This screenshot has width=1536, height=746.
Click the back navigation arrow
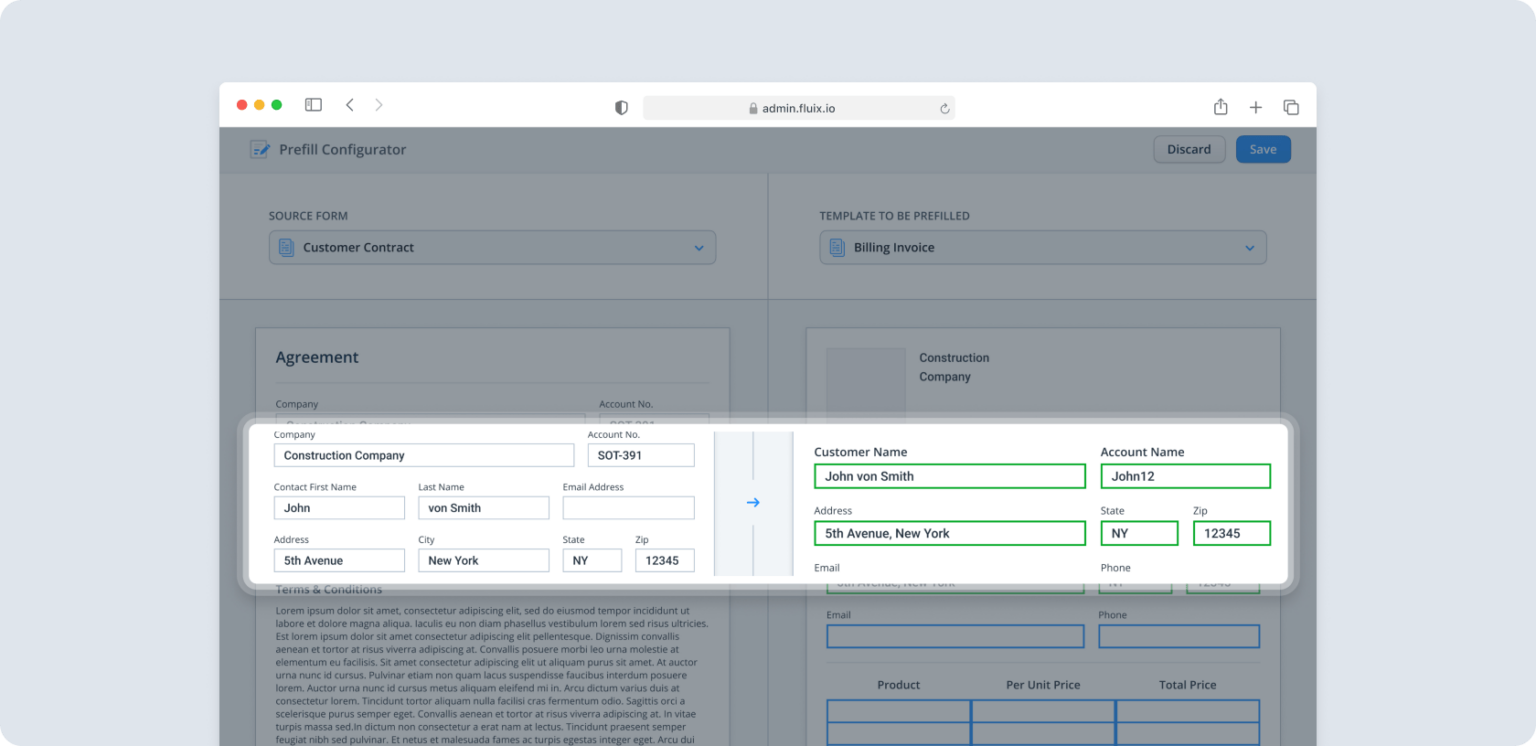pos(349,105)
